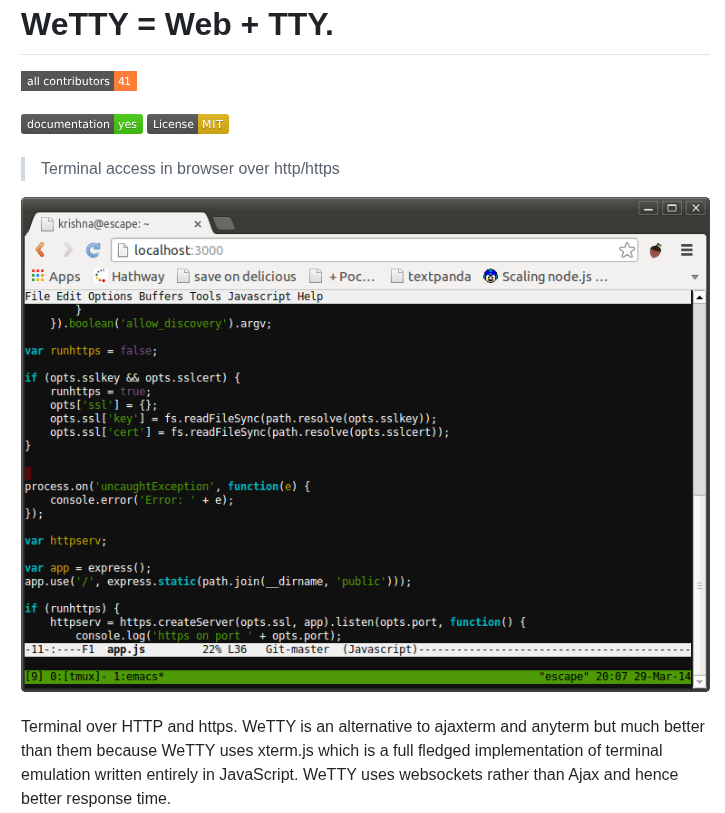The width and height of the screenshot is (725, 813).
Task: Select the krishna@escape browser tab
Action: click(119, 223)
